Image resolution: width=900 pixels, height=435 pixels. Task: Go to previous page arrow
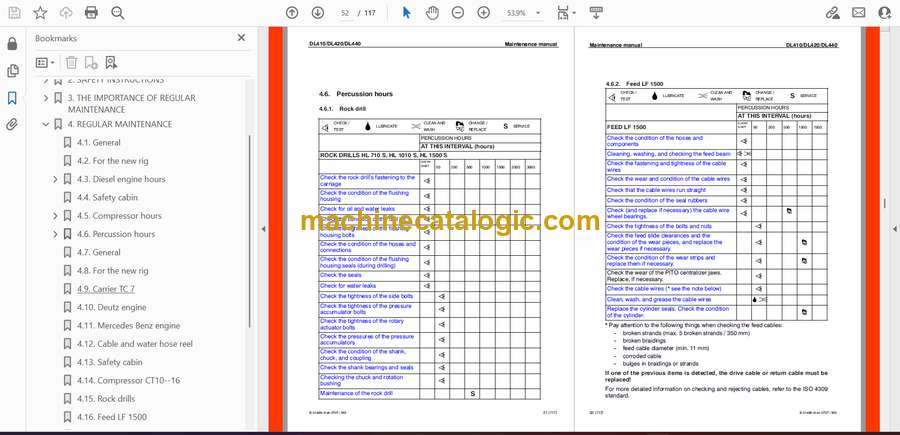coord(292,13)
